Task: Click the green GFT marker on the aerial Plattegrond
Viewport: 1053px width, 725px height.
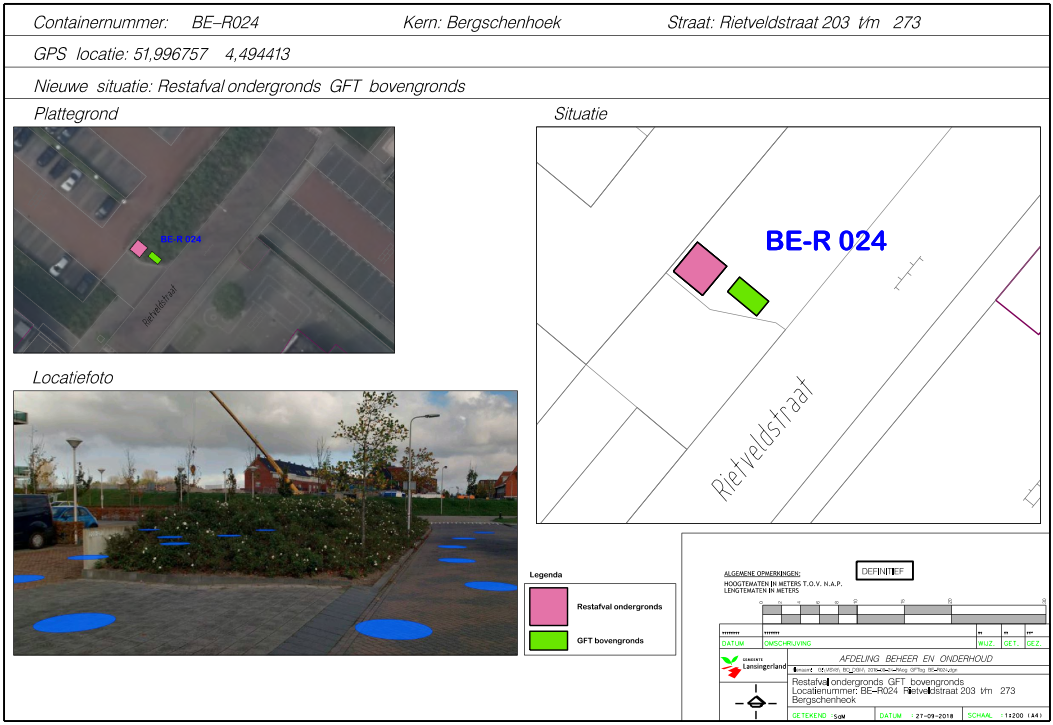Action: click(155, 257)
